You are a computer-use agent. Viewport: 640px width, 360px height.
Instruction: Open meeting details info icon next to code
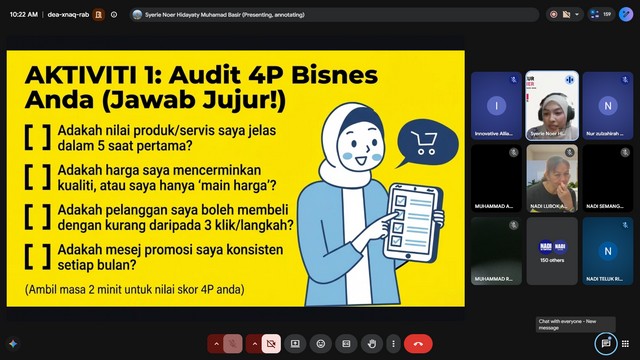114,15
